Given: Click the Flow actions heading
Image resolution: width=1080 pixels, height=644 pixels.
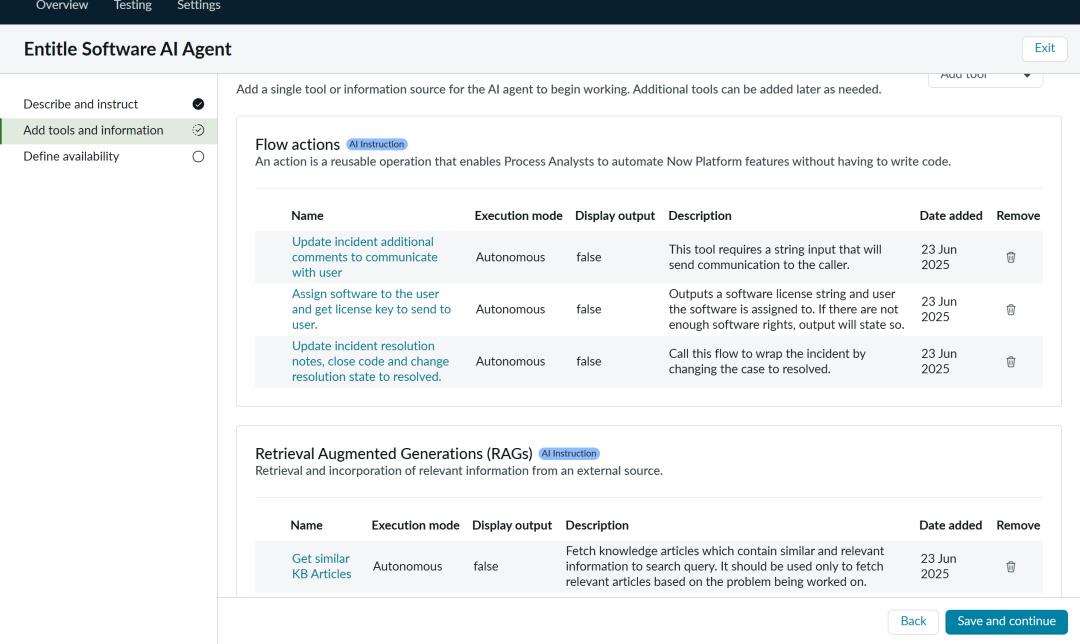Looking at the screenshot, I should click(x=297, y=145).
